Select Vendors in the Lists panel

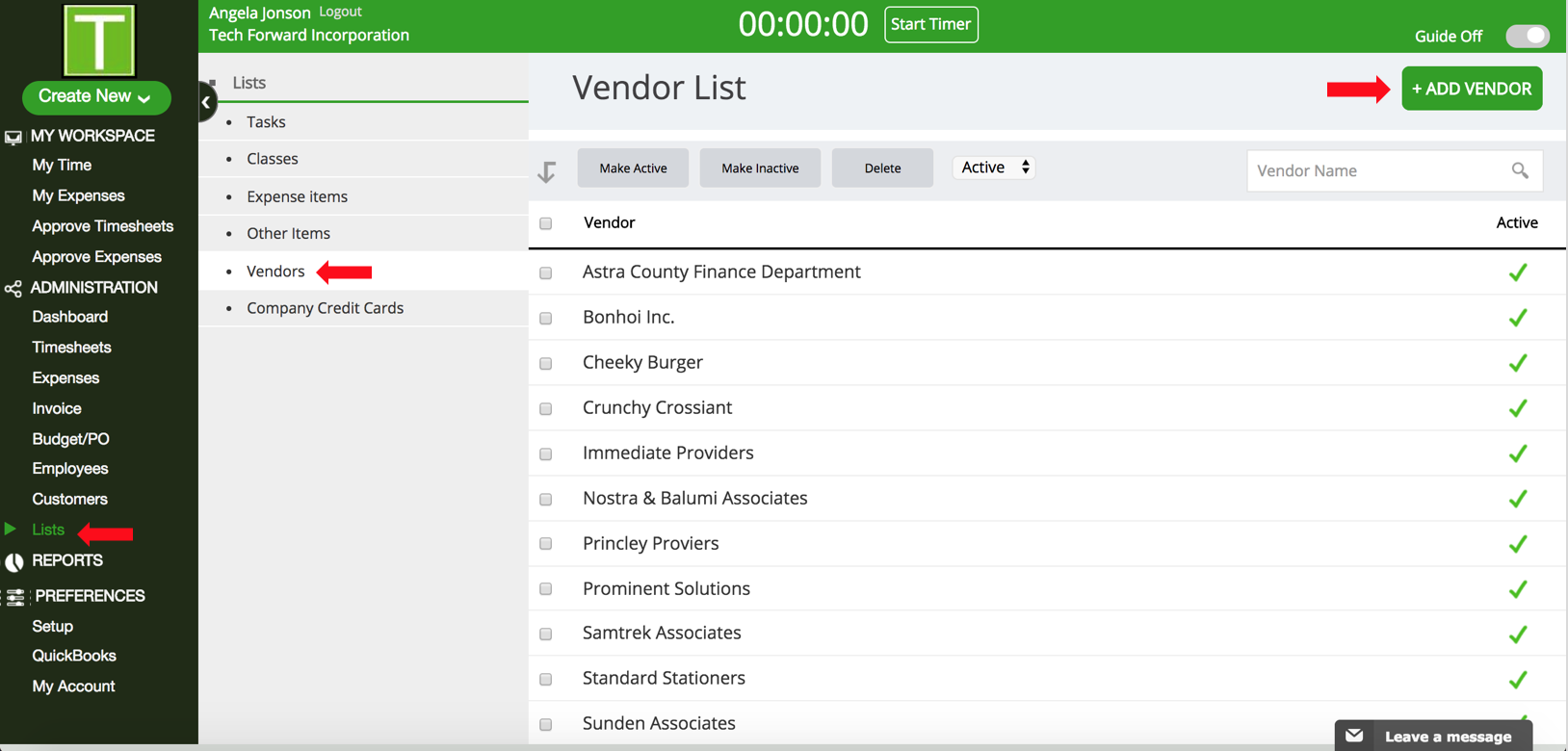pos(275,272)
